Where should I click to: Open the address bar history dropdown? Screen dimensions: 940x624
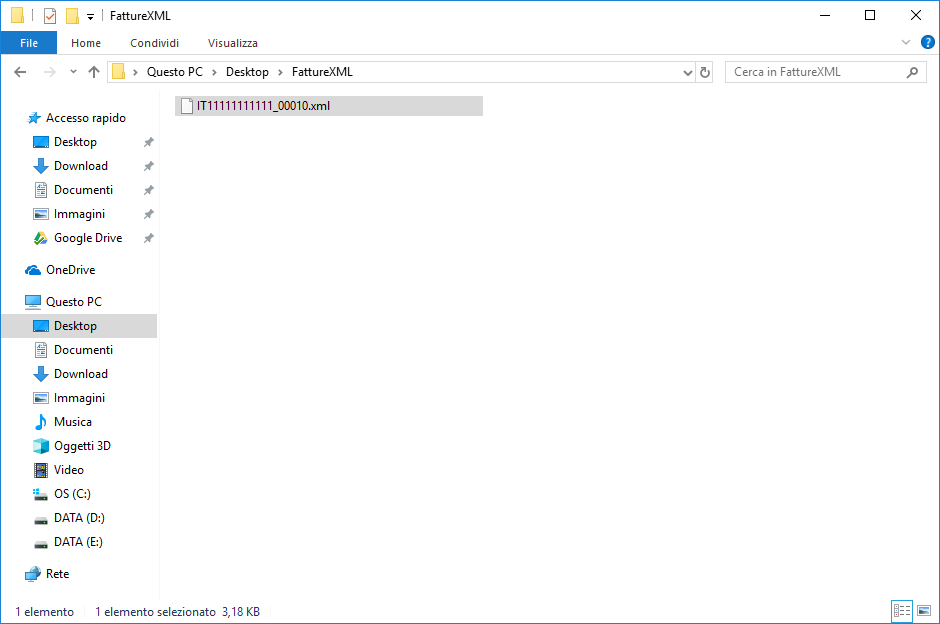point(687,72)
